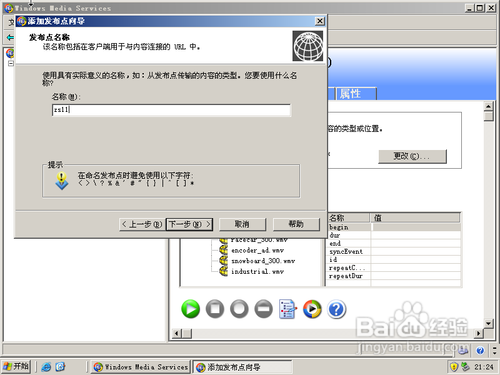Screen dimensions: 500x375
Task: Select the industrial.wmv file name
Action: tap(257, 272)
